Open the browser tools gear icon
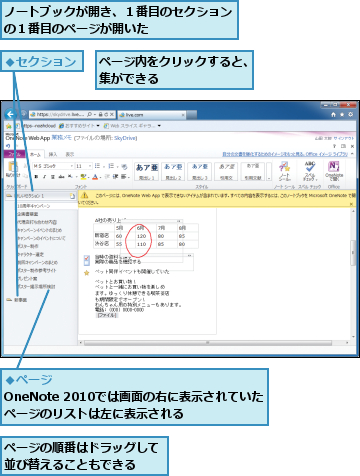The image size is (360, 476). tap(350, 114)
